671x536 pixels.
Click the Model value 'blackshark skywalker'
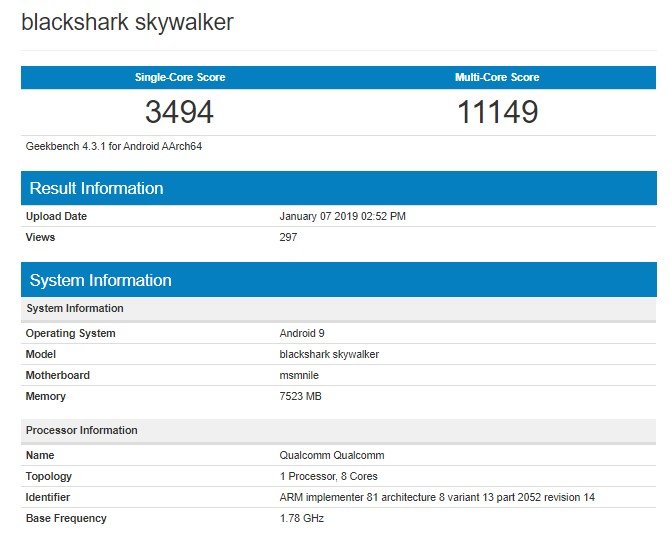click(x=329, y=354)
